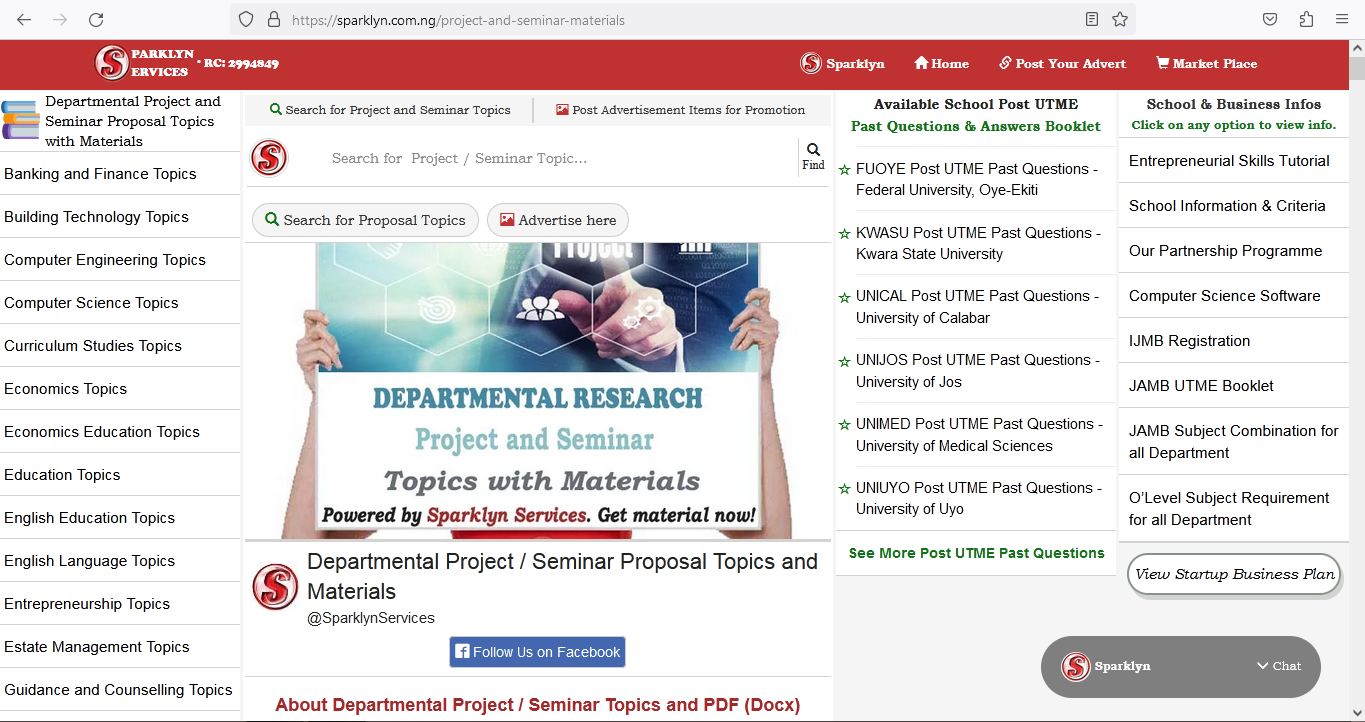Reload the page with the refresh icon
The image size is (1365, 722).
point(96,20)
